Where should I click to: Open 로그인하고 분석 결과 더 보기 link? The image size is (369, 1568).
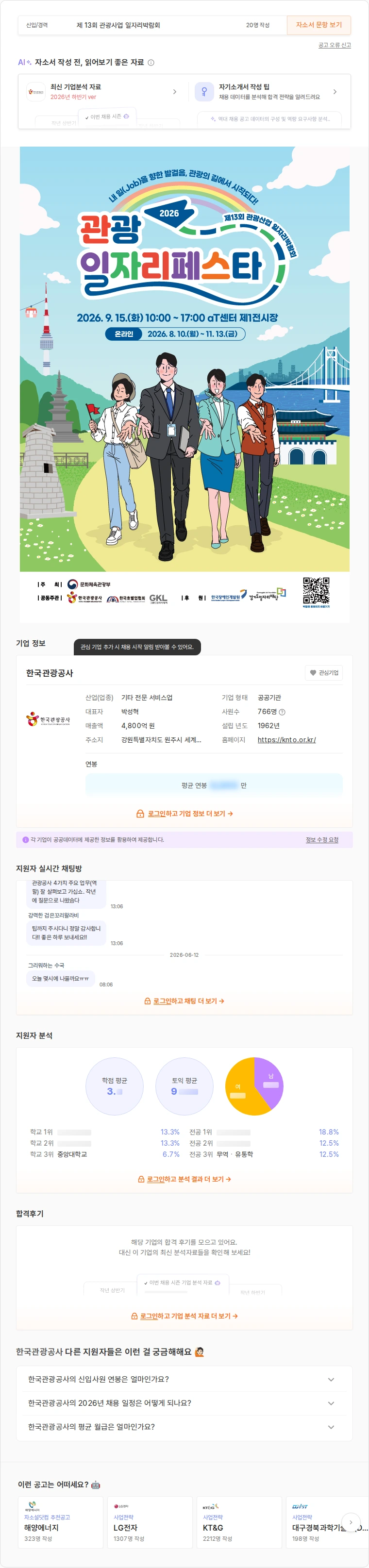coord(189,1179)
